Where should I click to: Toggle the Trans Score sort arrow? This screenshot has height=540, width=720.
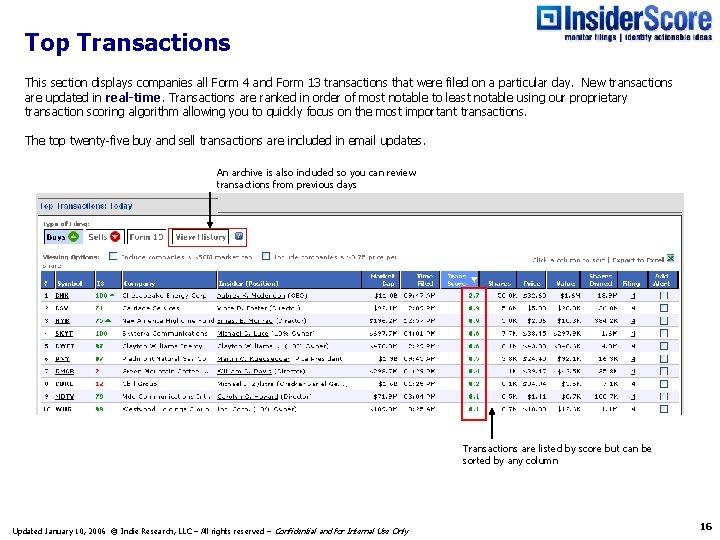(474, 280)
